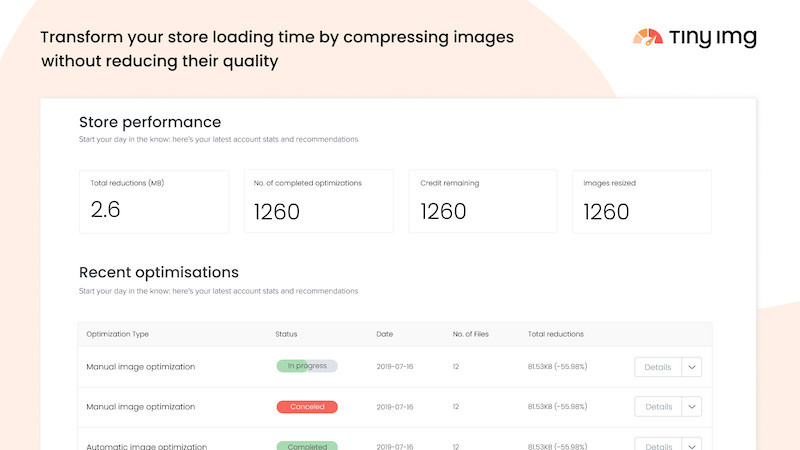
Task: Select the Images resized 1260 card
Action: point(641,202)
